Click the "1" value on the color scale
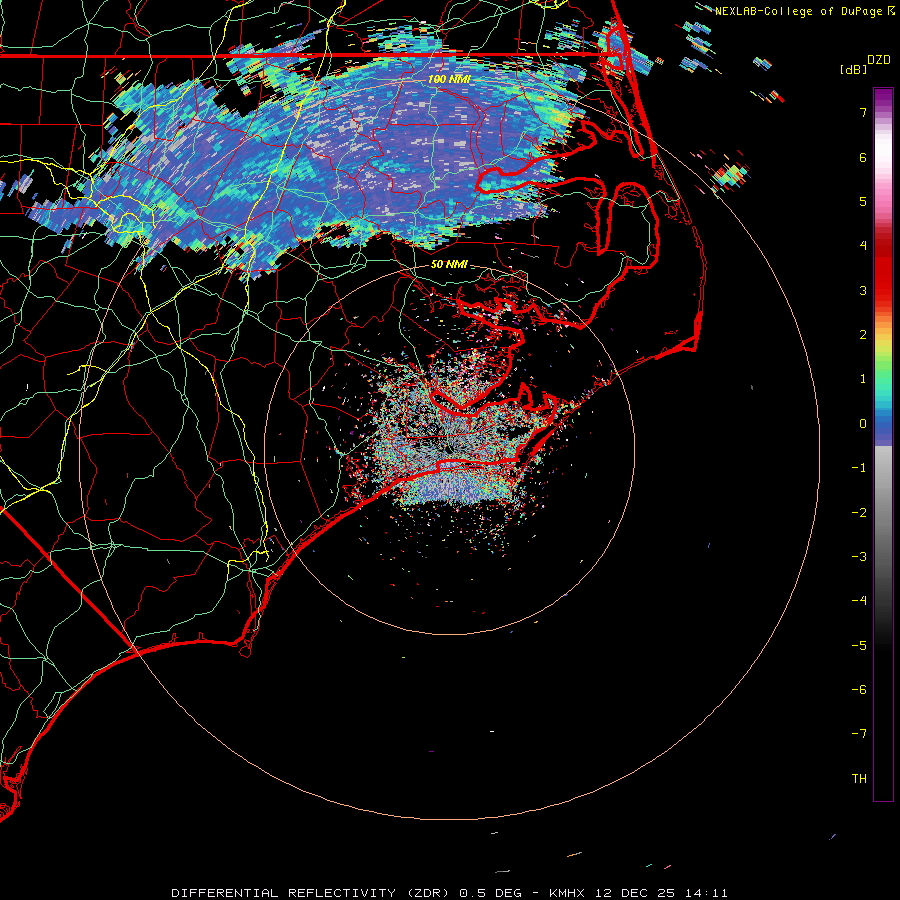Viewport: 900px width, 900px height. [x=863, y=379]
